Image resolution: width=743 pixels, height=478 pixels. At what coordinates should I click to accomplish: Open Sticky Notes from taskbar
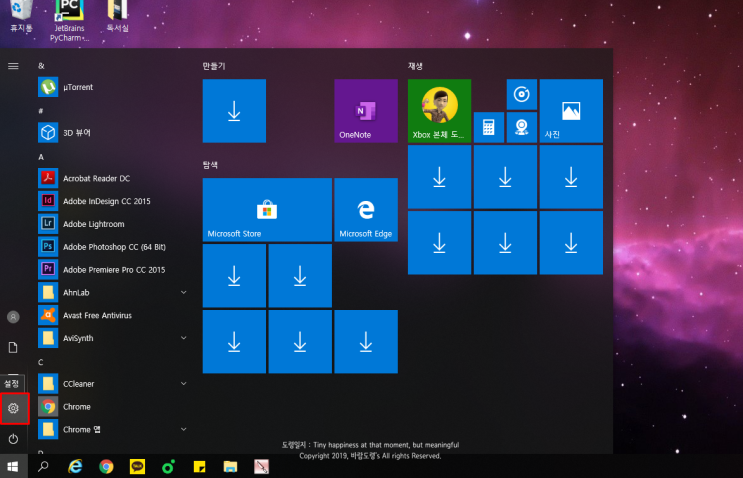point(199,467)
